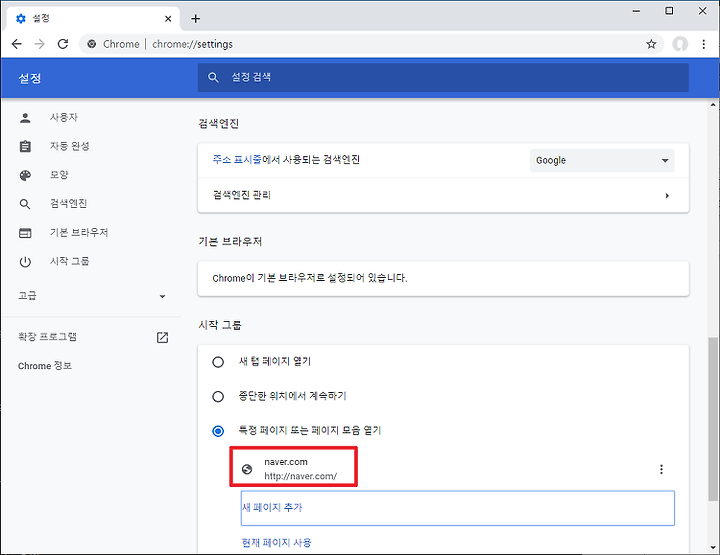Click the scrollbar up arrow
This screenshot has width=720, height=555.
[713, 106]
